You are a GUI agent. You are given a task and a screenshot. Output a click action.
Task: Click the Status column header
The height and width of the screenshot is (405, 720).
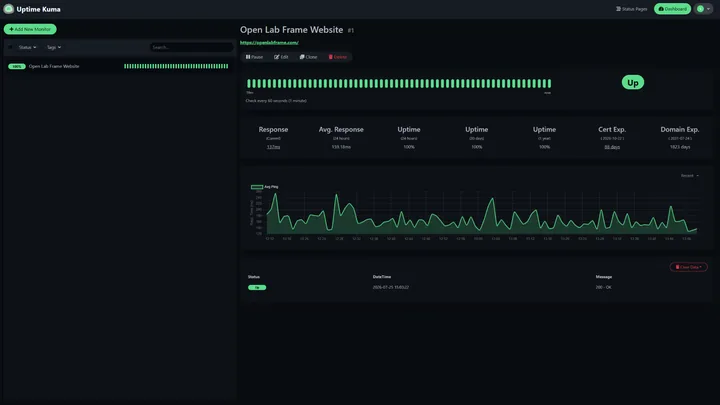pos(254,276)
